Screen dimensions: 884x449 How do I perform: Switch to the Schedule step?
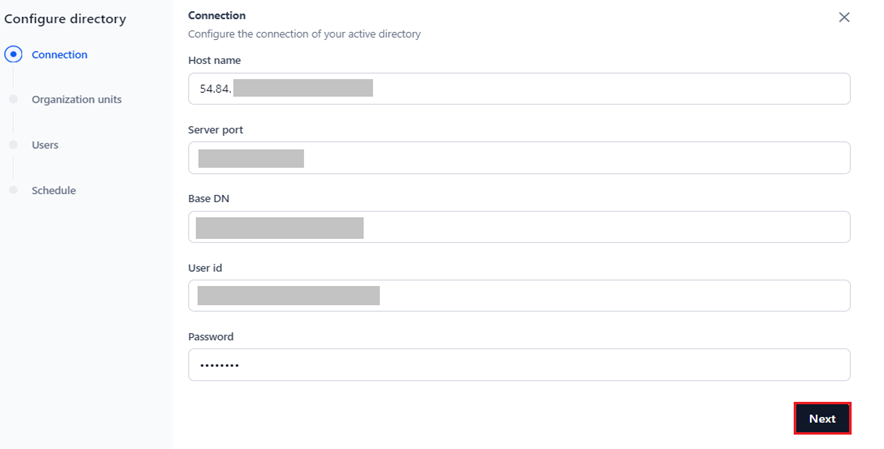54,191
